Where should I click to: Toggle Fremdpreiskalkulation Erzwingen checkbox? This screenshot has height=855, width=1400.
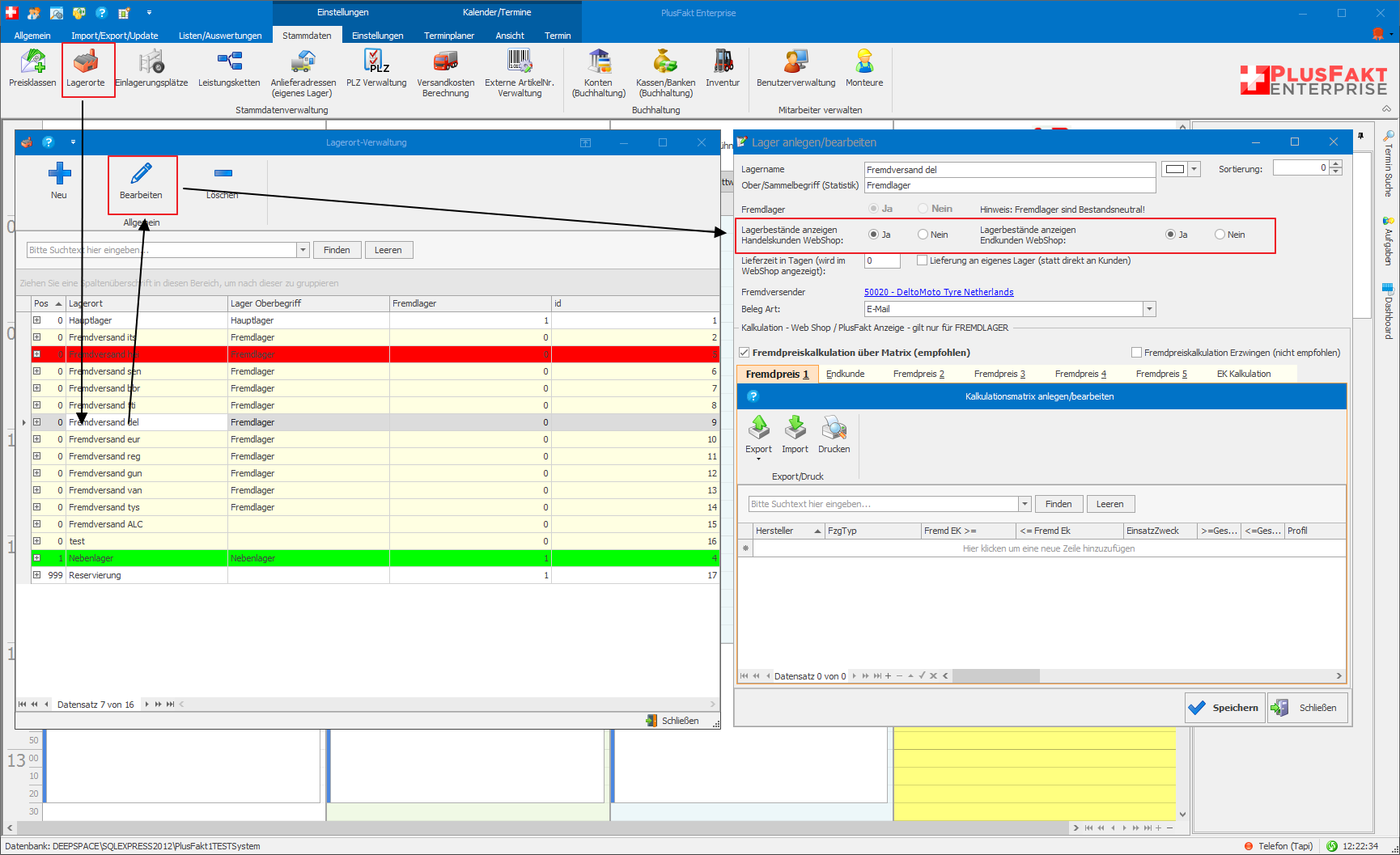(1136, 353)
